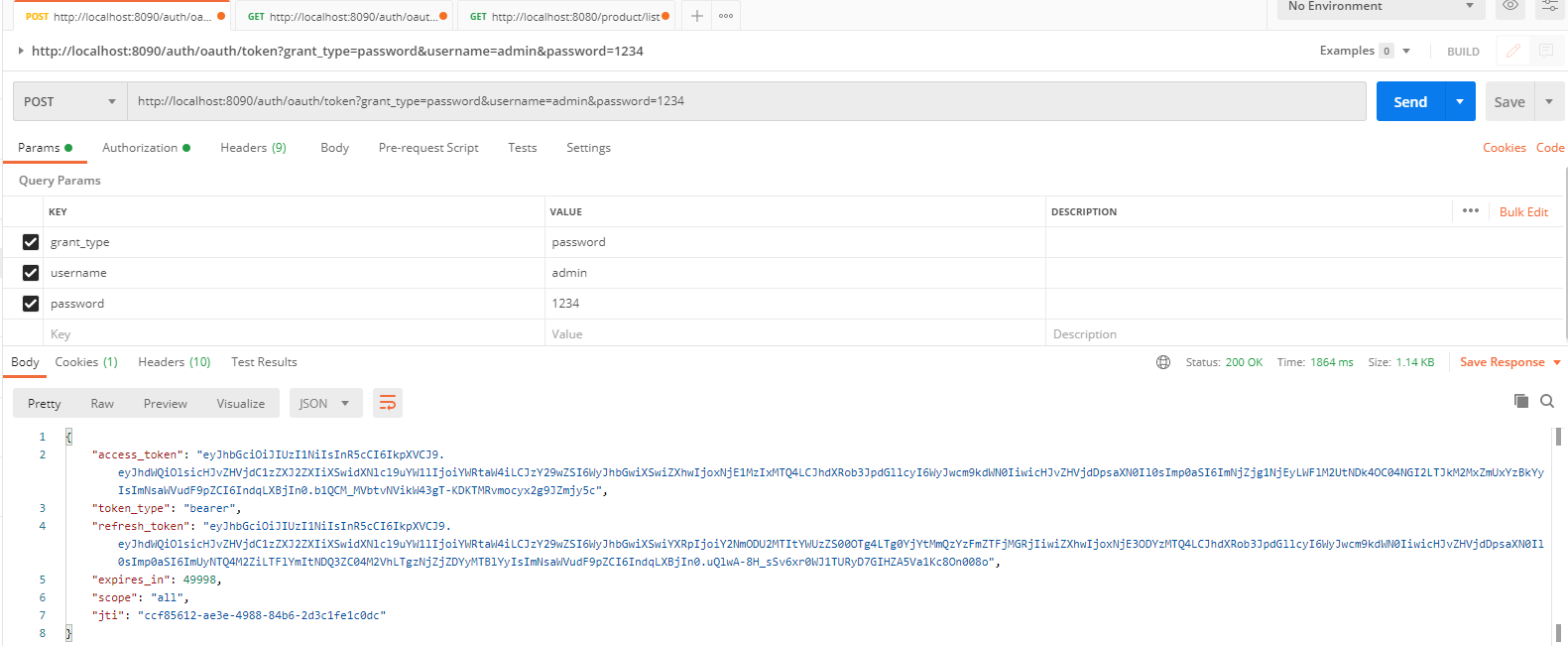Click the '1.14 KB' response size
The width and height of the screenshot is (1568, 646).
coord(1415,362)
